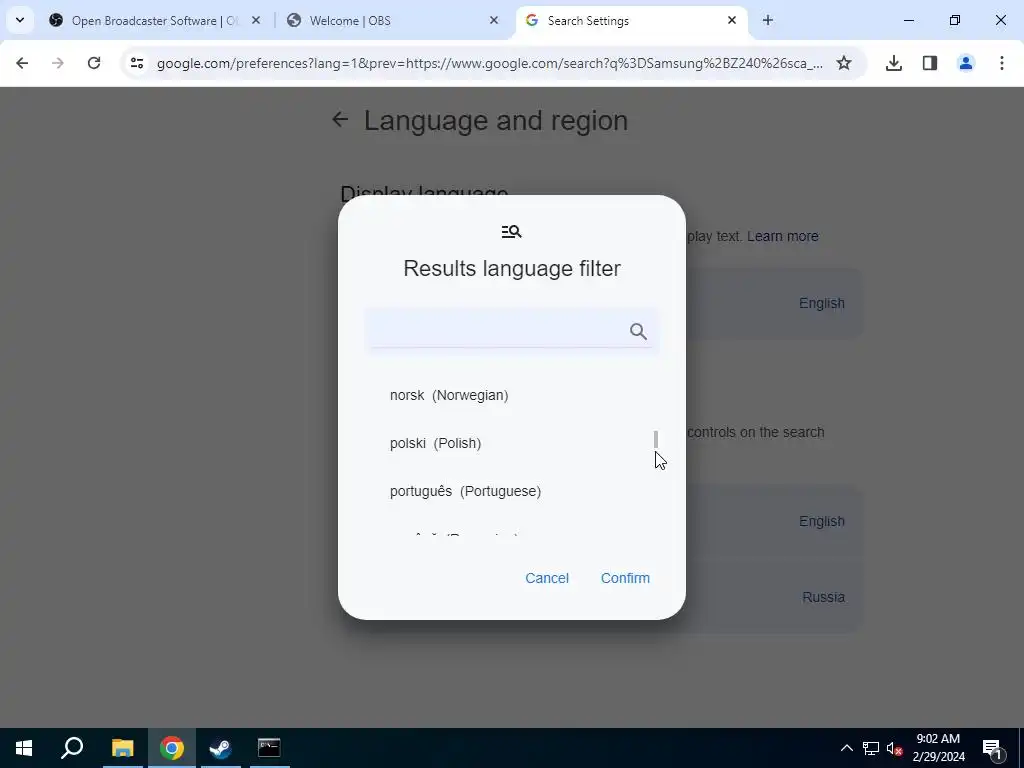The image size is (1024, 768).
Task: Open Windows taskbar search
Action: (72, 748)
